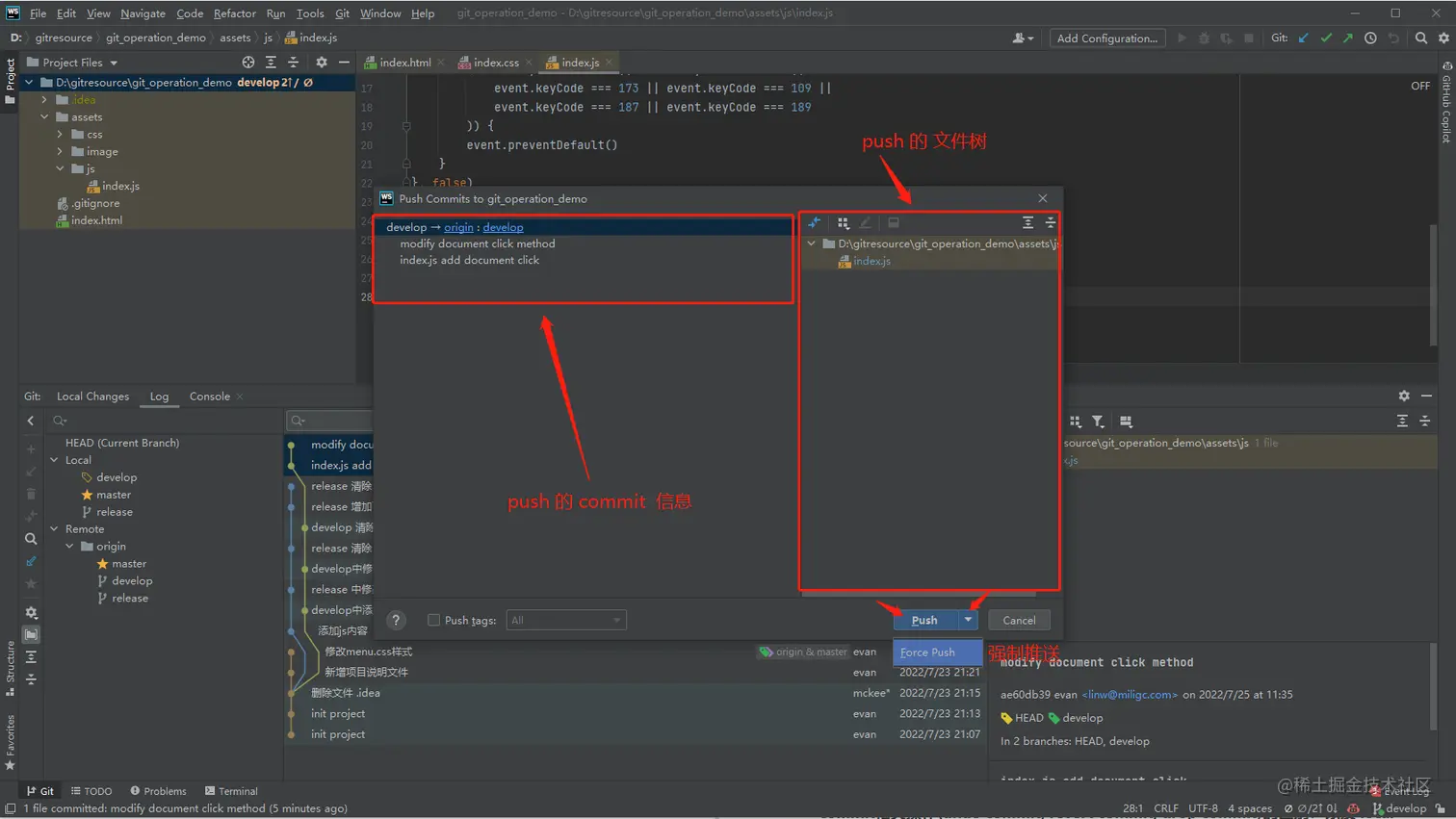Open the Refactor menu
Image resolution: width=1456 pixels, height=819 pixels.
tap(235, 13)
